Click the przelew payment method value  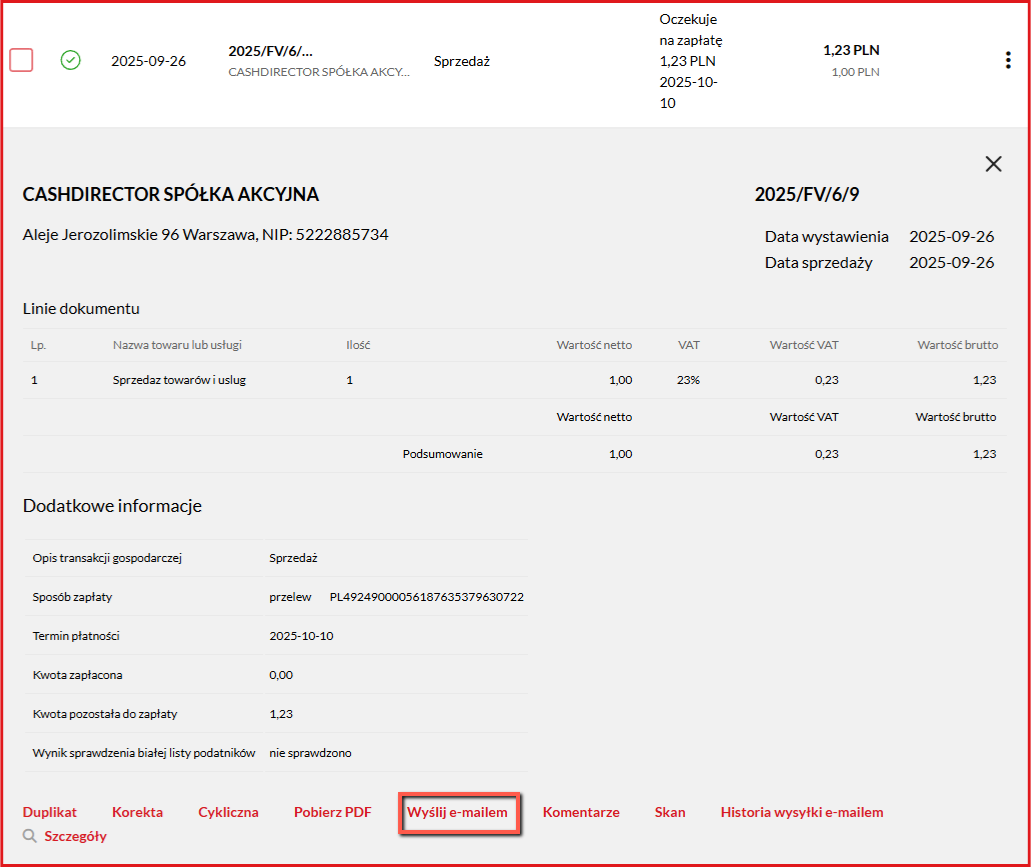click(x=290, y=597)
